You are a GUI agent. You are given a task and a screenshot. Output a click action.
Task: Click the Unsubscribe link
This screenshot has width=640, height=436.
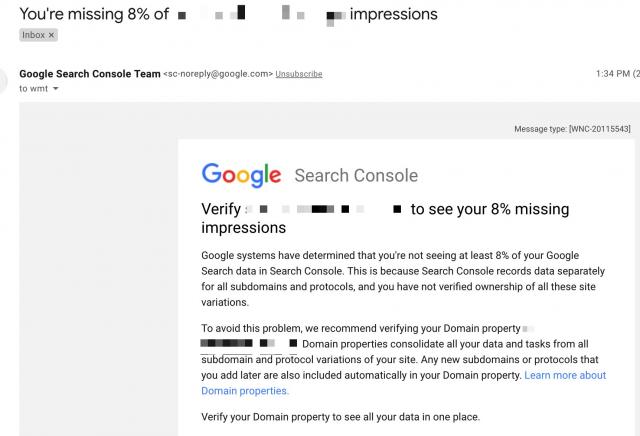(x=299, y=74)
